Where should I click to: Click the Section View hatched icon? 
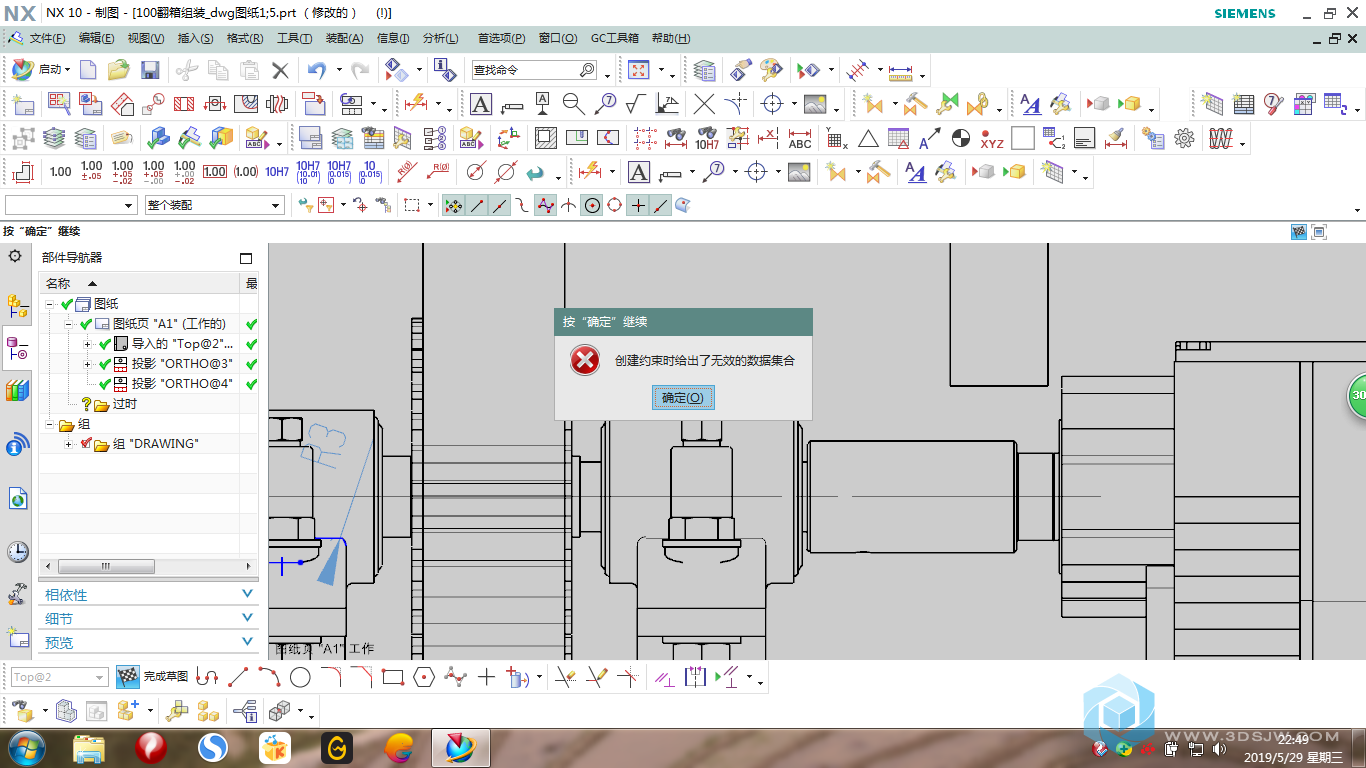coord(184,104)
